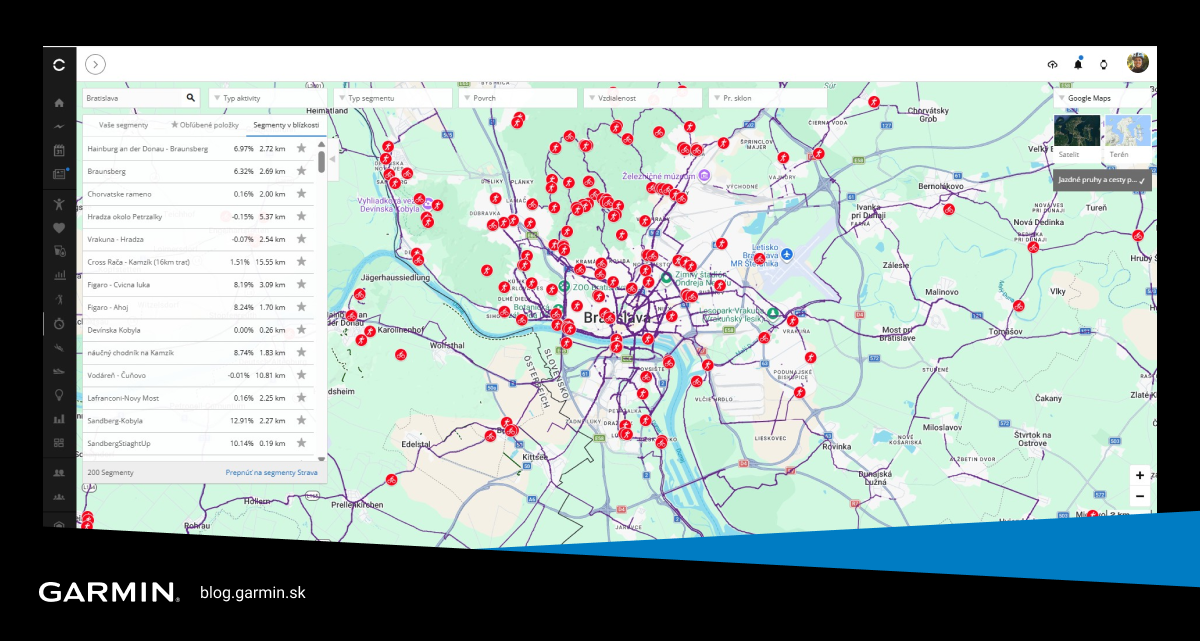Open the newsfeed icon with blue dot
Viewport: 1200px width, 641px height.
coord(59,174)
